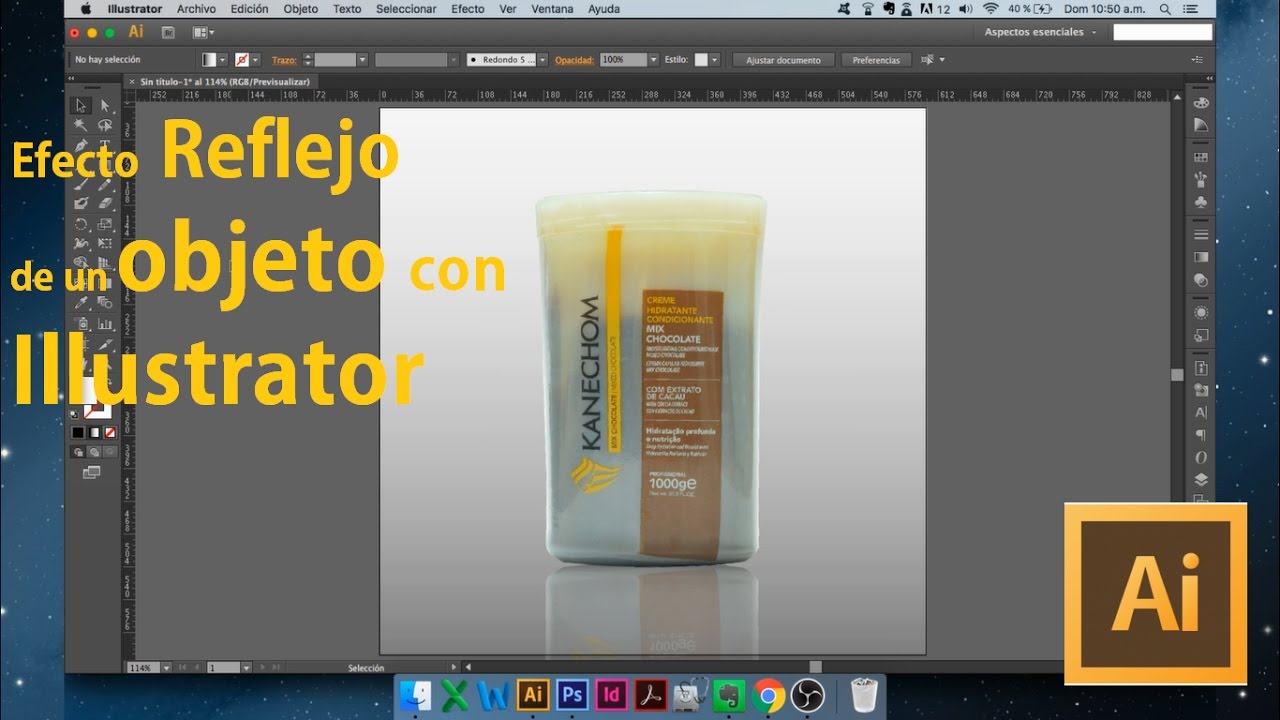This screenshot has height=720, width=1280.
Task: Open the OpenType (O) panel icon
Action: click(x=1201, y=458)
